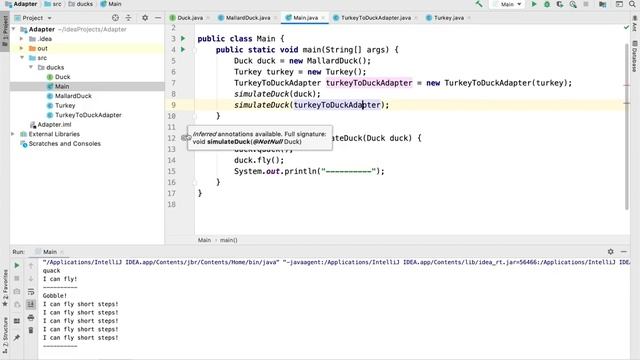This screenshot has height=360, width=640.
Task: Click turkeyToDuckAdapter variable on line 9
Action: point(337,105)
